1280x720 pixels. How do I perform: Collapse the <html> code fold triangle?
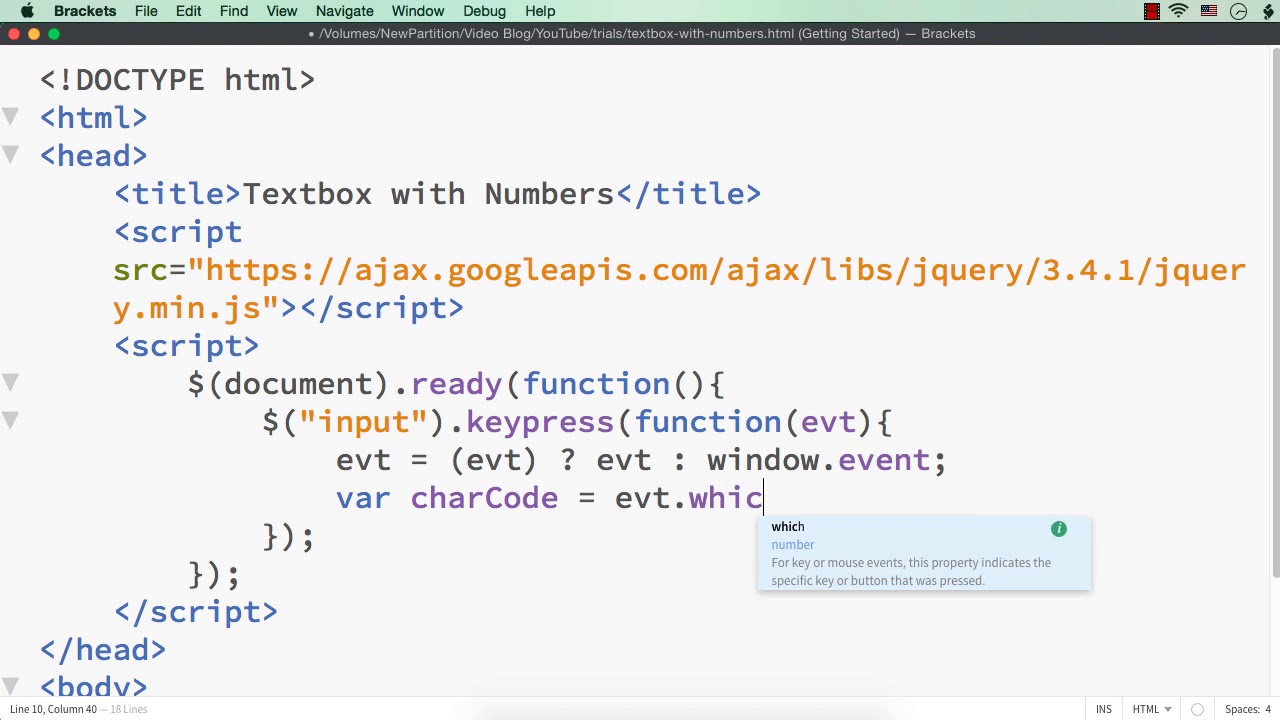point(11,117)
